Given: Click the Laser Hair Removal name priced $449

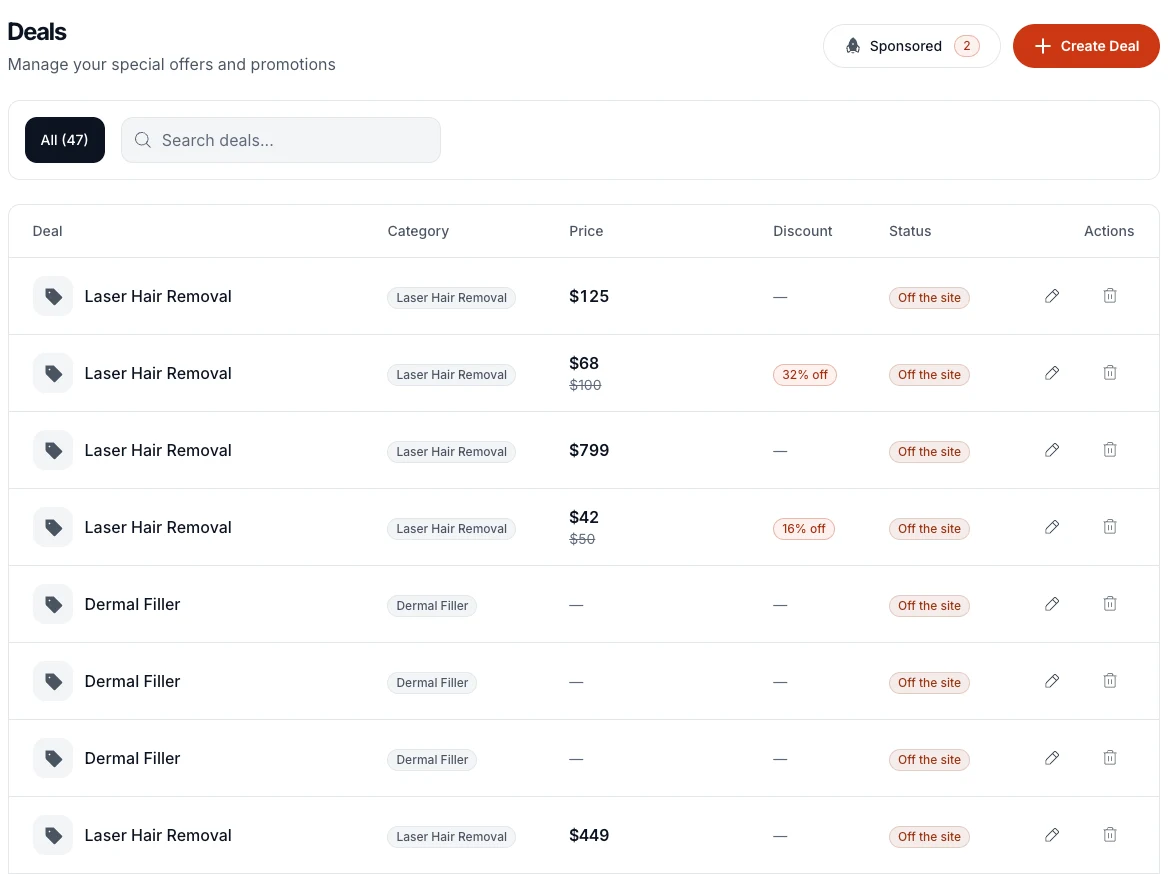Looking at the screenshot, I should [158, 835].
